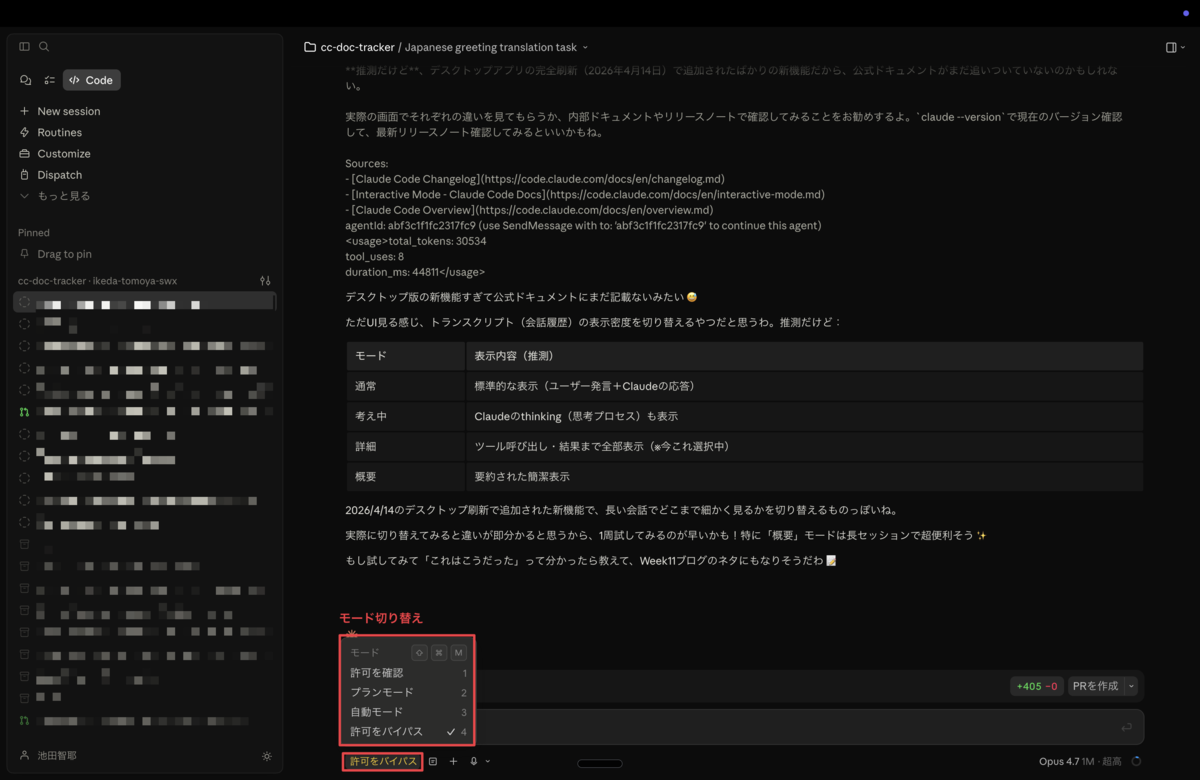Click the 許可をバイパス mode button below input
This screenshot has width=1200, height=780.
point(383,762)
